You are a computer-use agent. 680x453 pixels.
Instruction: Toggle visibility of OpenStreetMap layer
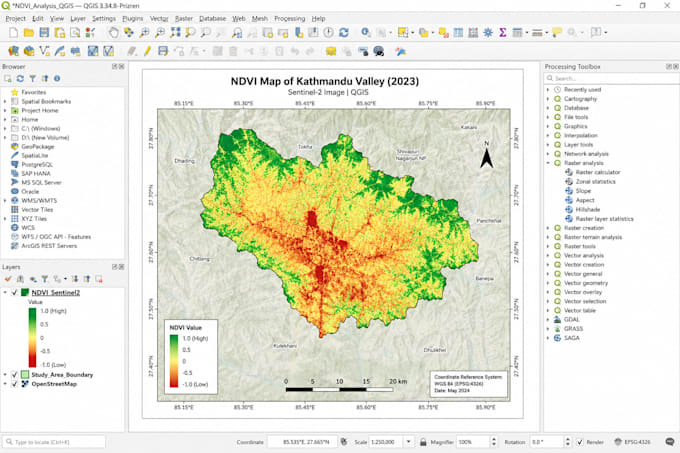click(14, 384)
